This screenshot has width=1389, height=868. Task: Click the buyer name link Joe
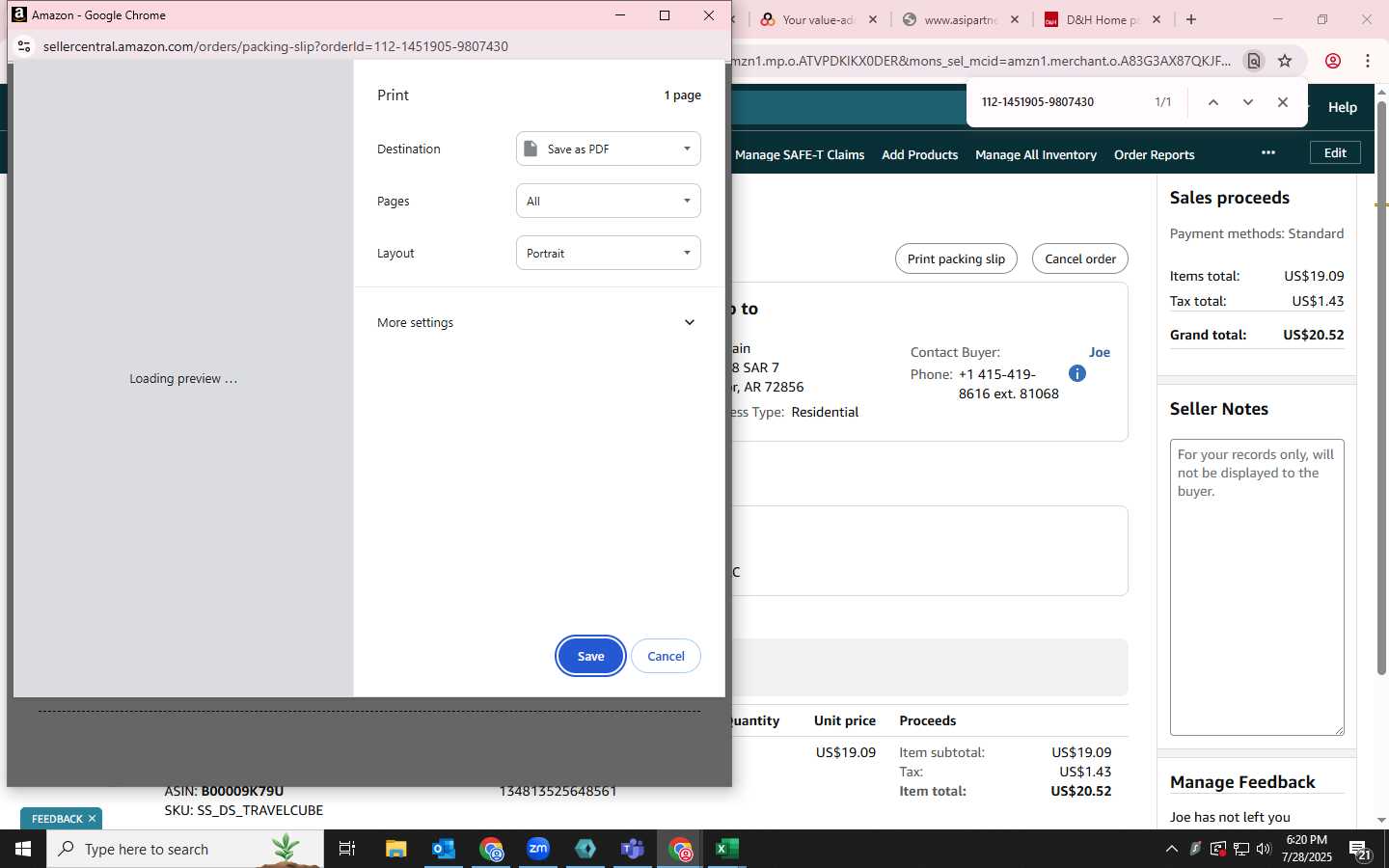[1100, 352]
